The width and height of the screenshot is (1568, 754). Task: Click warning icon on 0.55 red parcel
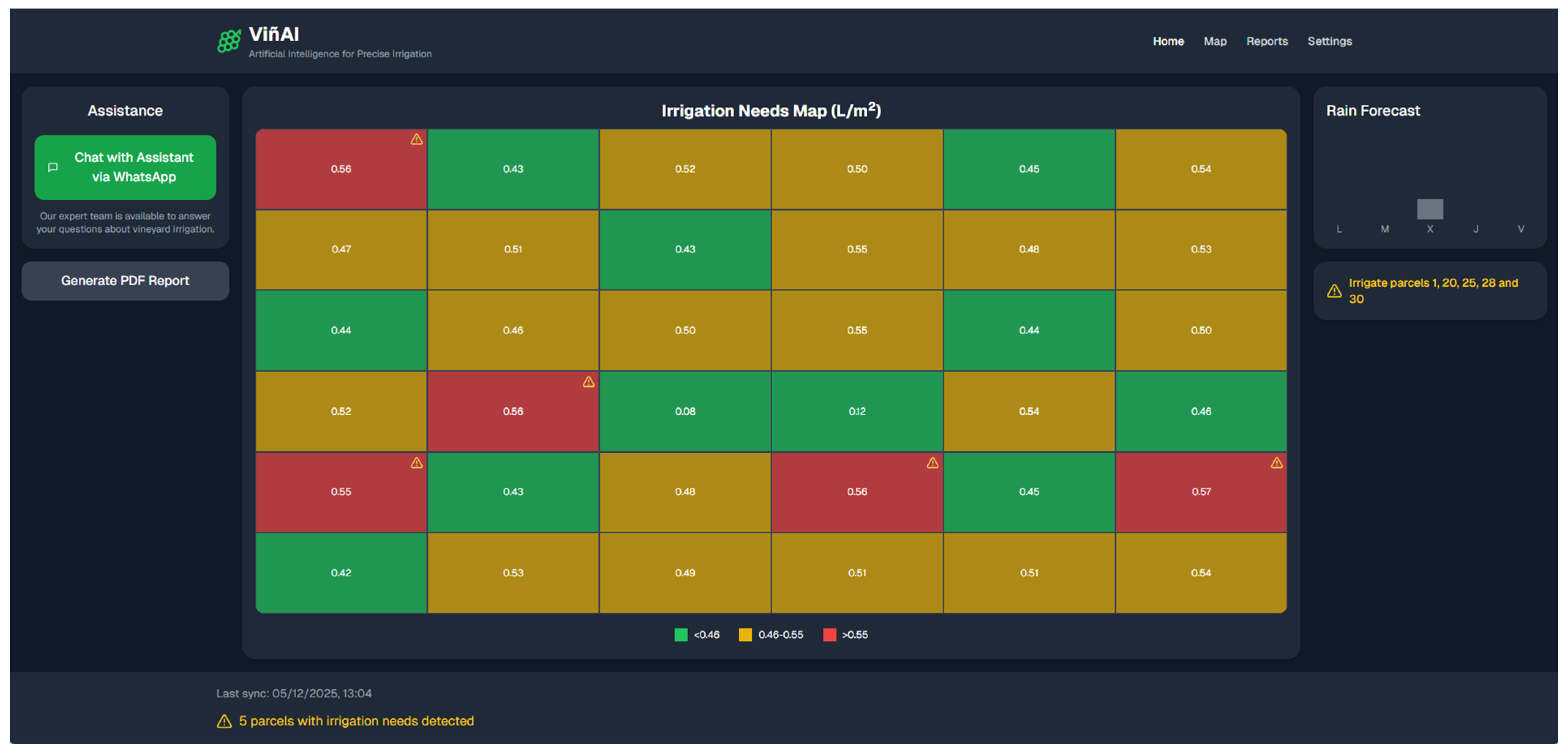click(x=416, y=463)
